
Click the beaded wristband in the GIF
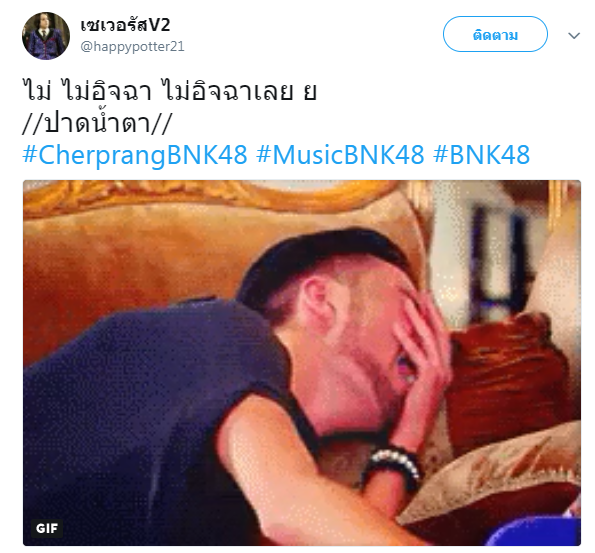click(x=393, y=468)
